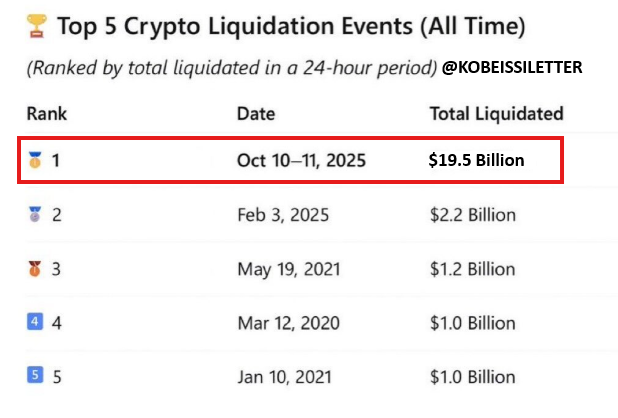Click the Jan 10, 2021 date

coord(286,377)
